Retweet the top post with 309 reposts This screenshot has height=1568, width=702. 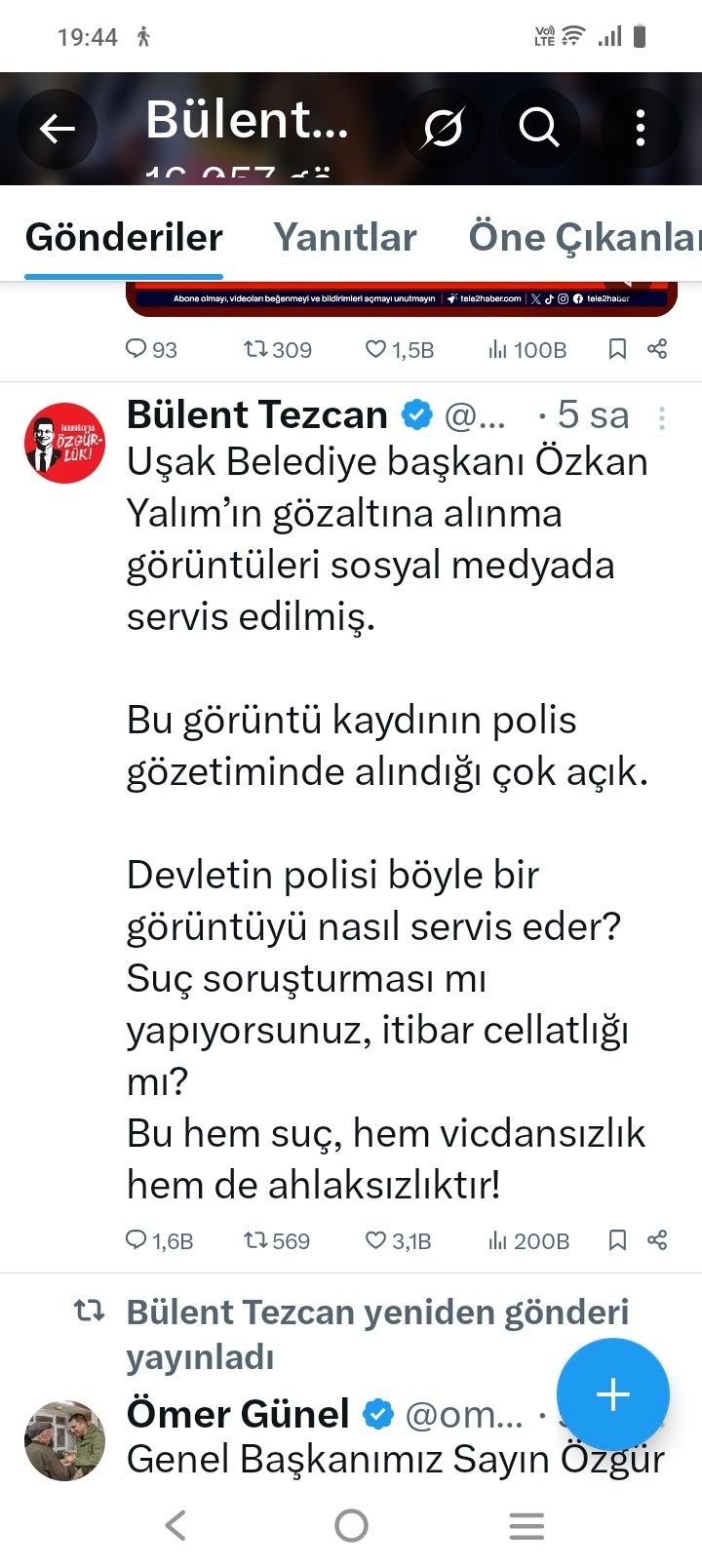[x=256, y=349]
